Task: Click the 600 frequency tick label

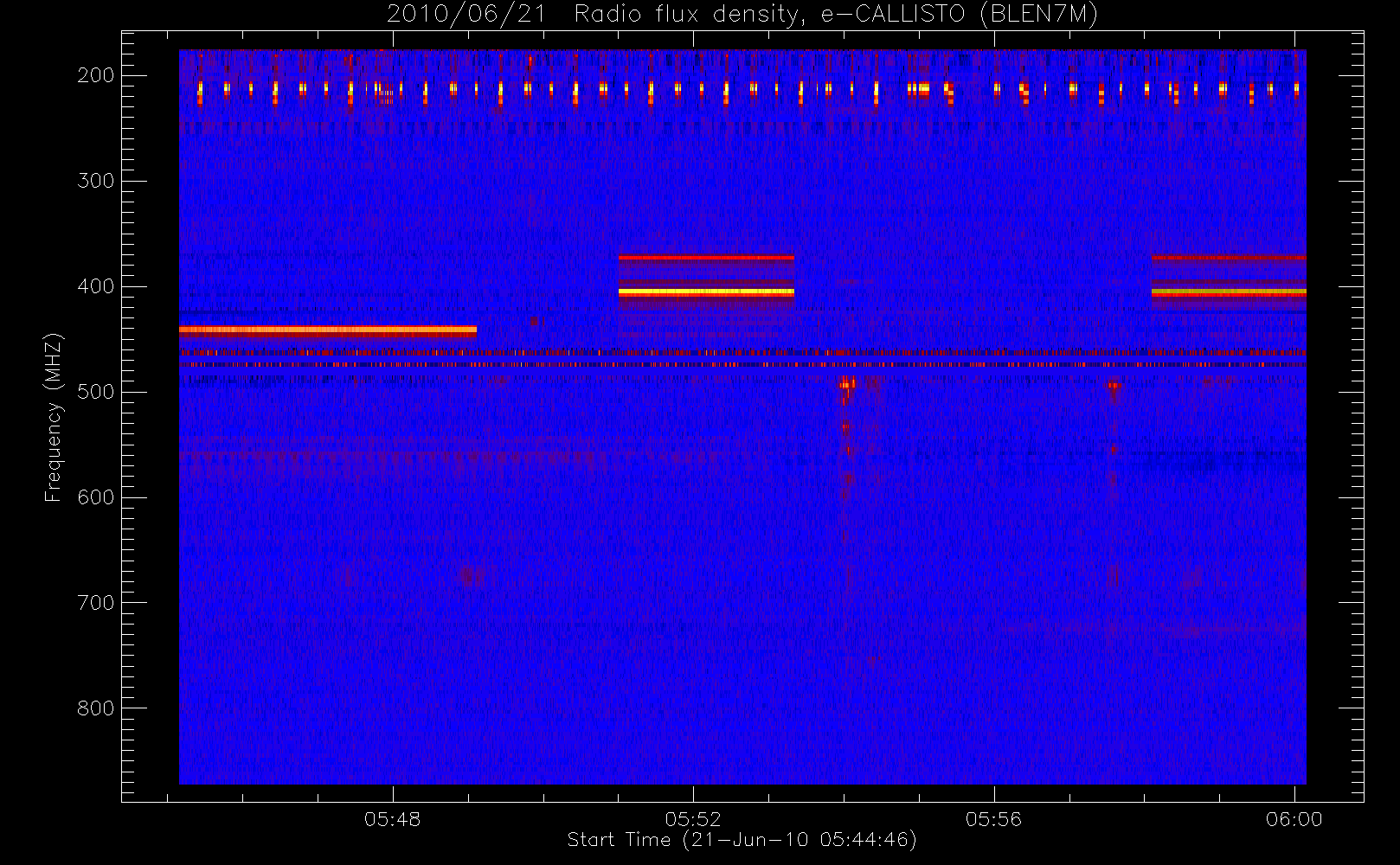Action: click(96, 497)
